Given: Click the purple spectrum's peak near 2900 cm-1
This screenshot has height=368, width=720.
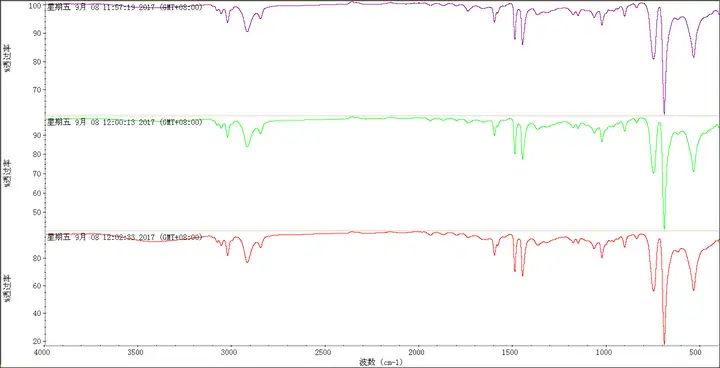Looking at the screenshot, I should click(247, 31).
